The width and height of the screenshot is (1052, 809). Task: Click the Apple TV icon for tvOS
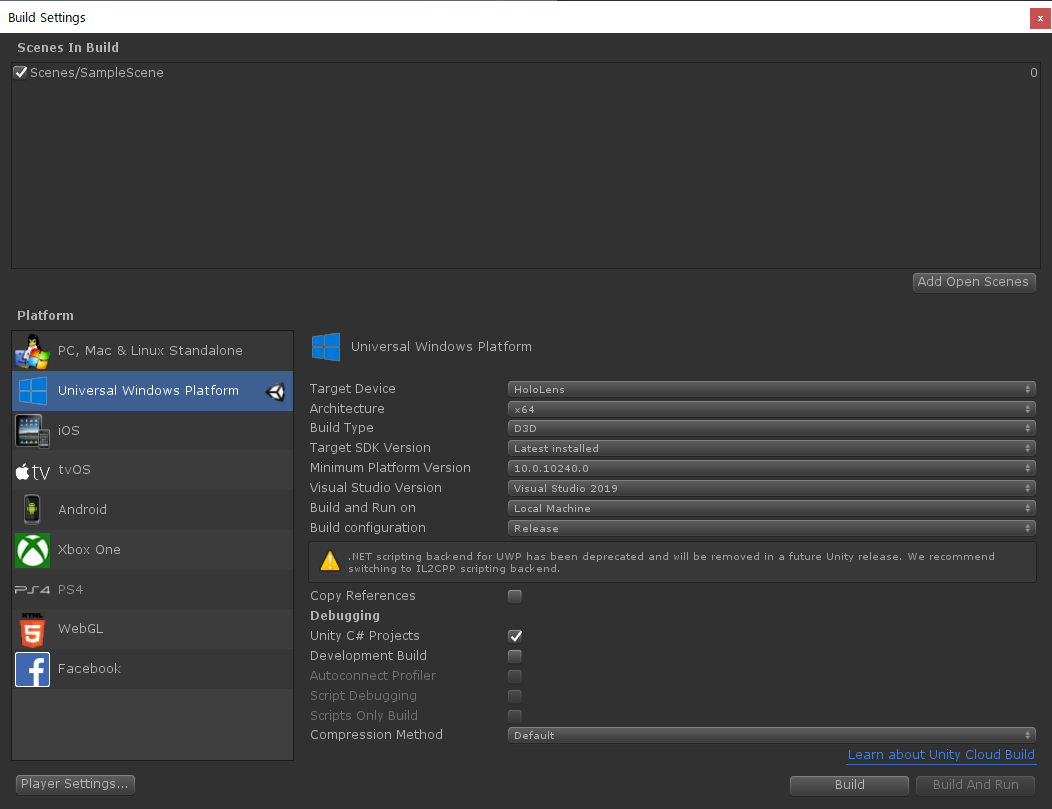click(x=32, y=472)
